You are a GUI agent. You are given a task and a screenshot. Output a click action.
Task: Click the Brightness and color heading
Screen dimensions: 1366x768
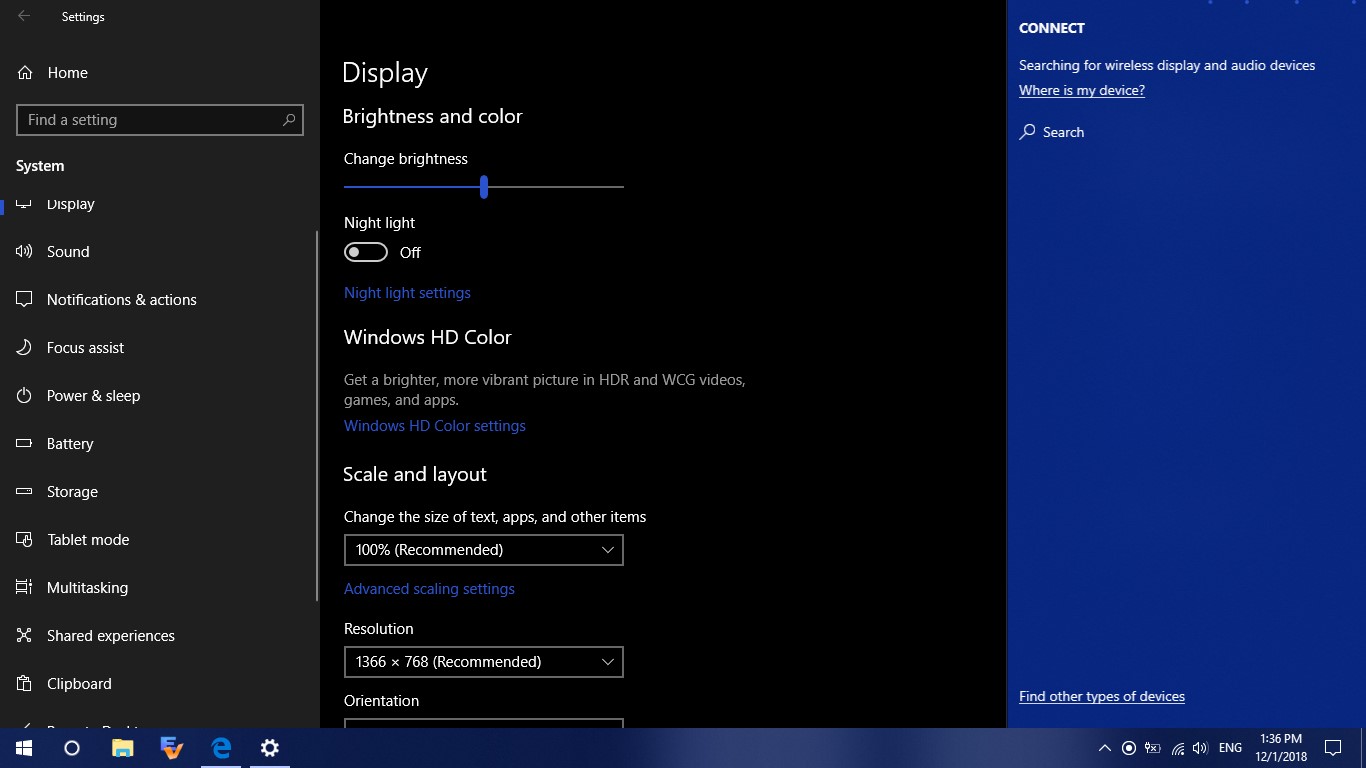click(x=433, y=117)
